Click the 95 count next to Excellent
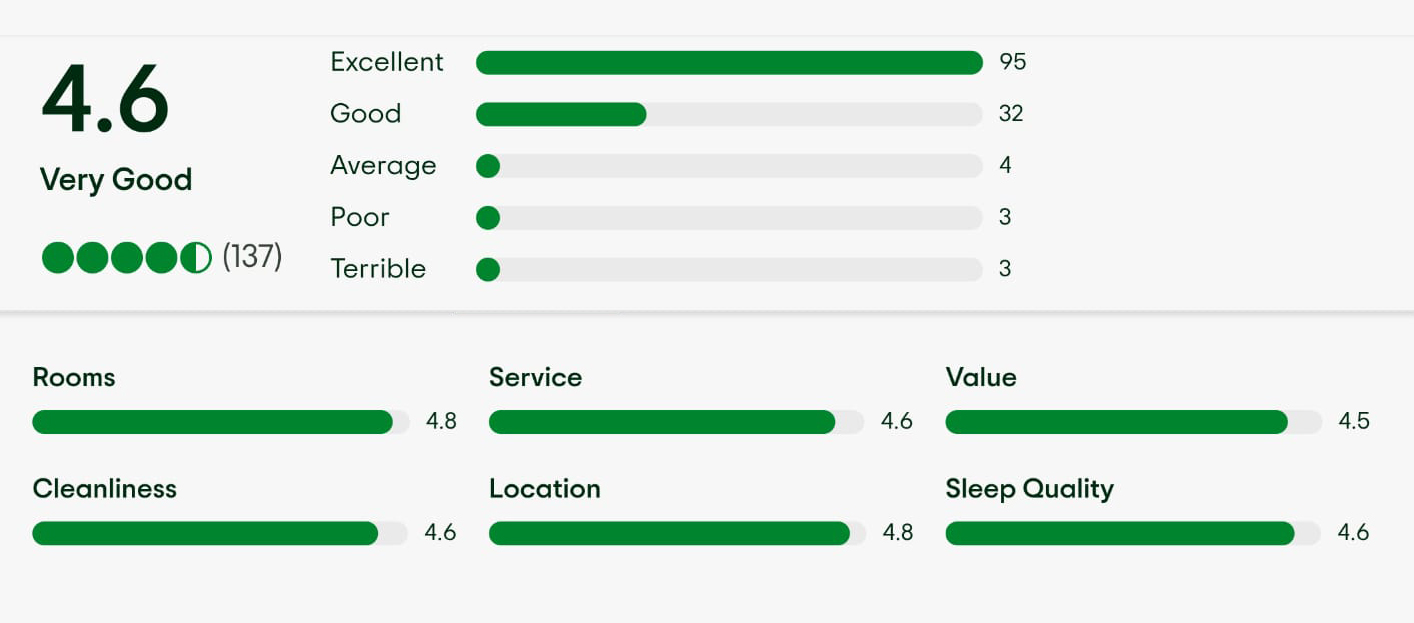 pos(1012,62)
